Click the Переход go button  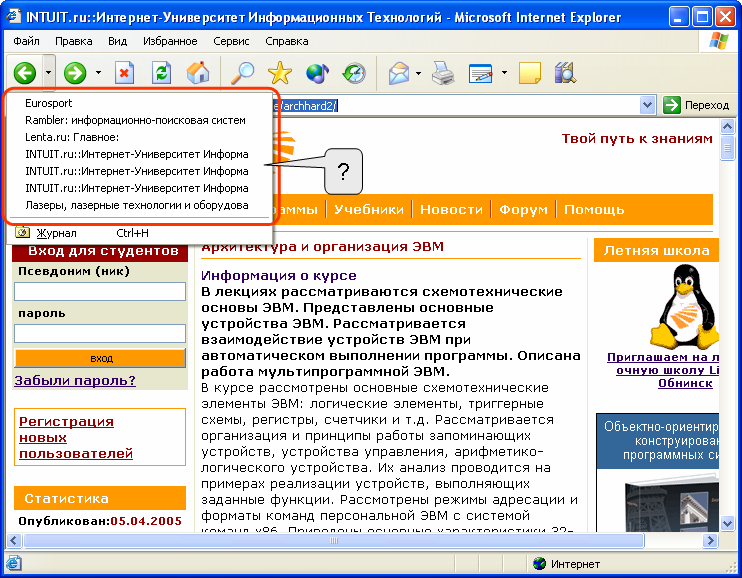[x=696, y=105]
